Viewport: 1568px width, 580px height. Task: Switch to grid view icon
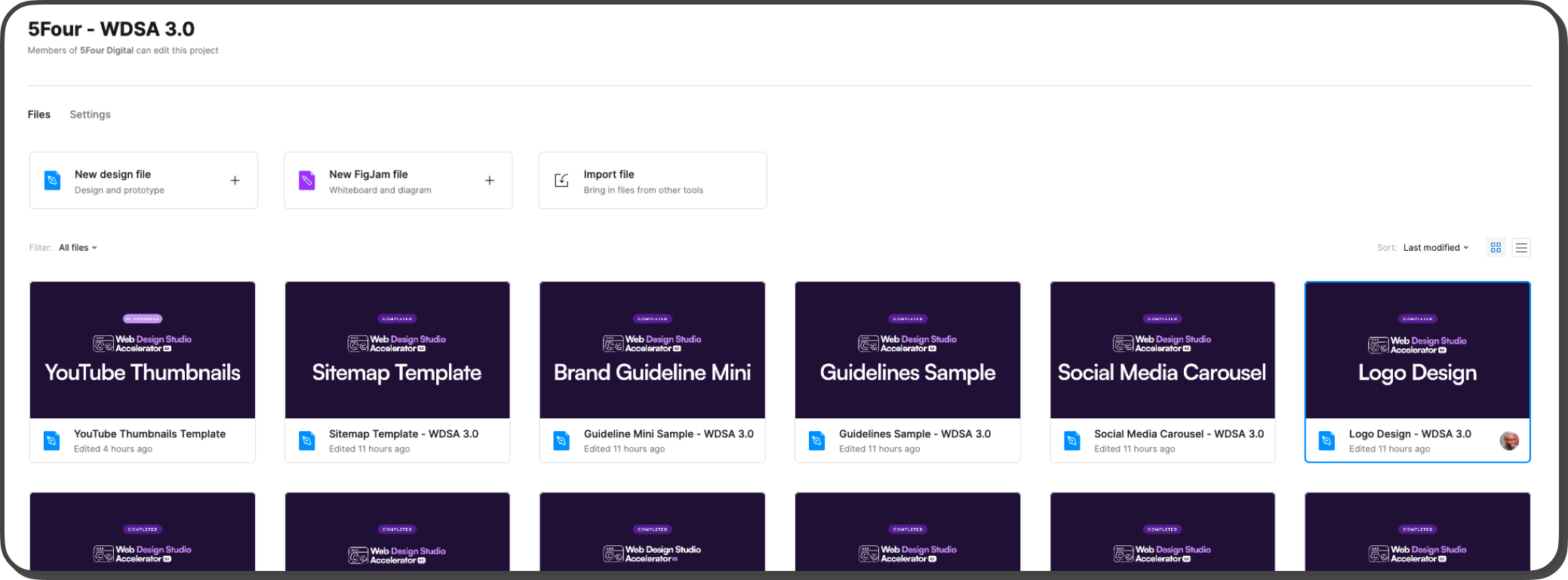click(1496, 248)
